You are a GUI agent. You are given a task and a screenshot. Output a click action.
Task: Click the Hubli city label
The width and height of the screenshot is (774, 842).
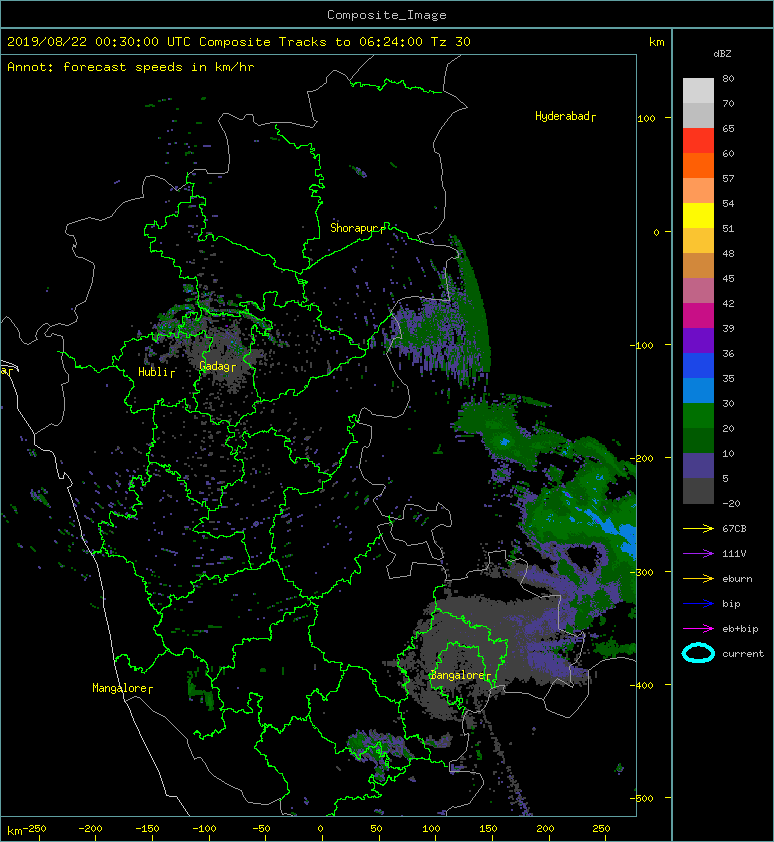[x=156, y=372]
